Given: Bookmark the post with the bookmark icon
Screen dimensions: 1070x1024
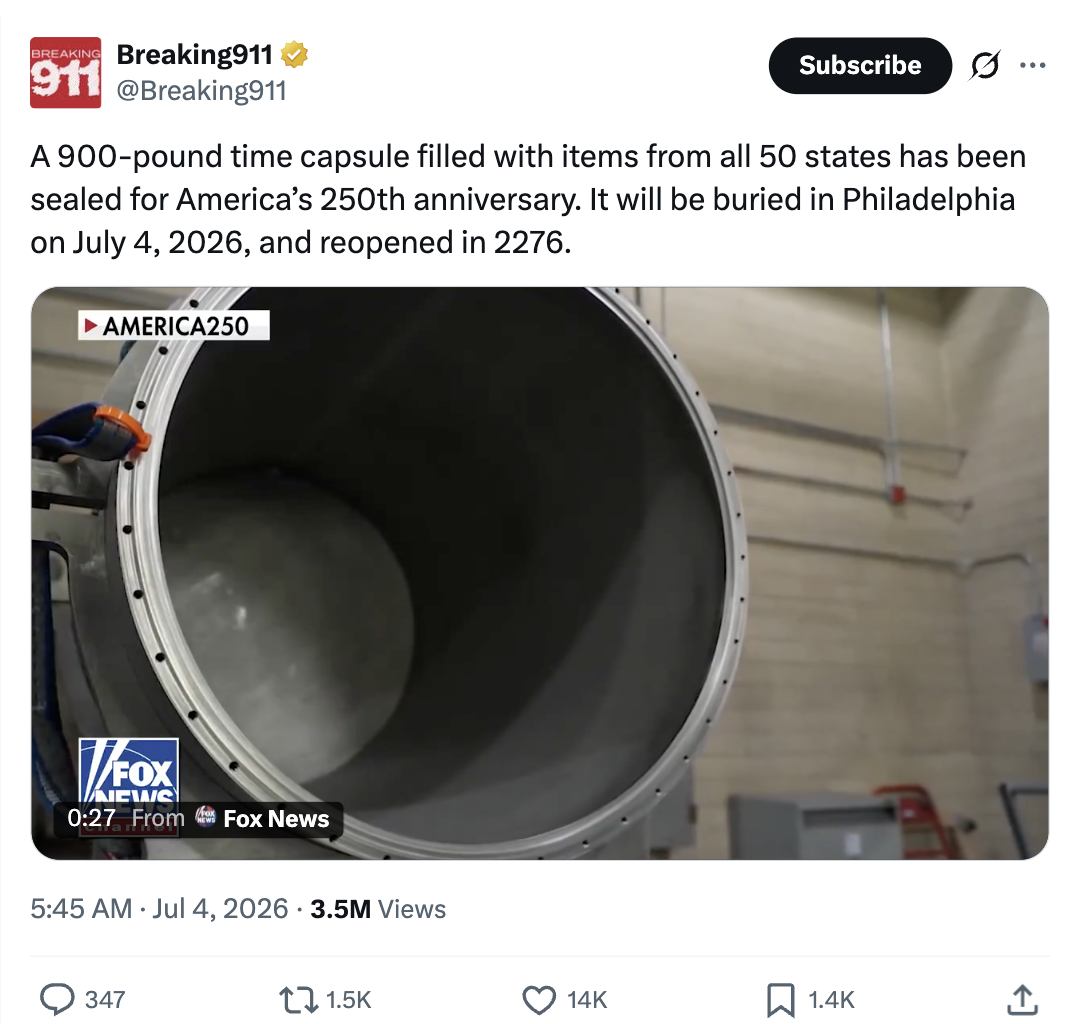Looking at the screenshot, I should coord(781,999).
